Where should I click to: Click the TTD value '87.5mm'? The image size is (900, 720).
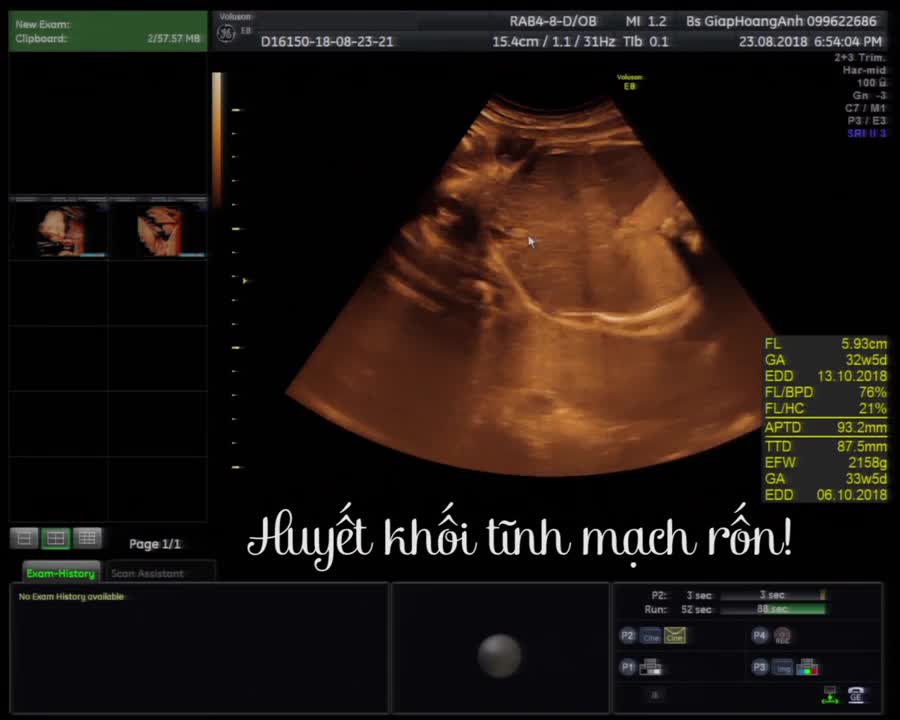coord(862,446)
